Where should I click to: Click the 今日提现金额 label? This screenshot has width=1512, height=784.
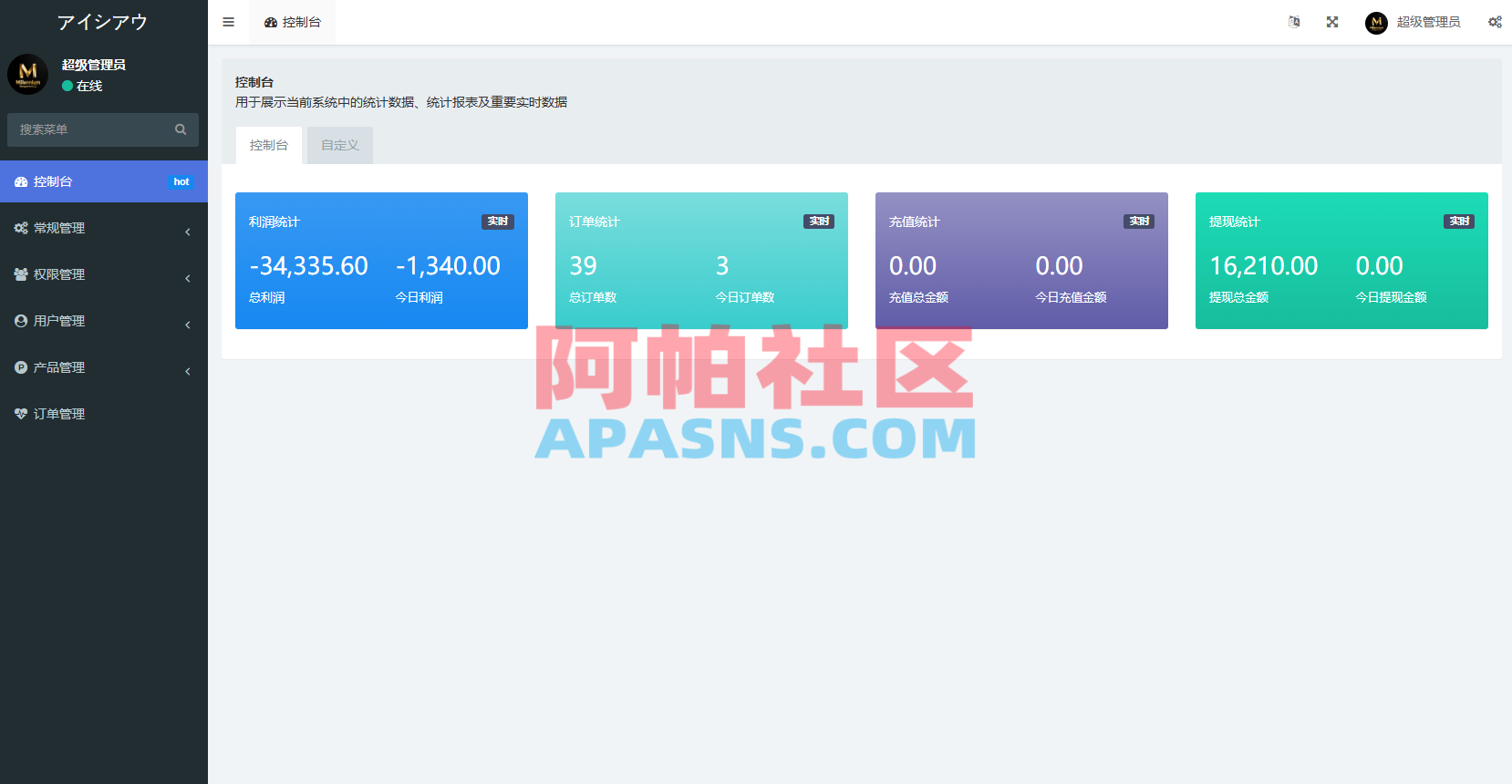pos(1391,297)
